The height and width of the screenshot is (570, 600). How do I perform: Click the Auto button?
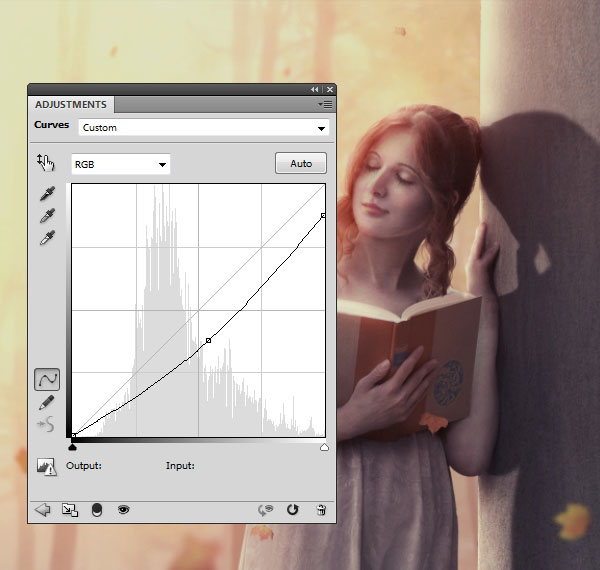click(301, 163)
